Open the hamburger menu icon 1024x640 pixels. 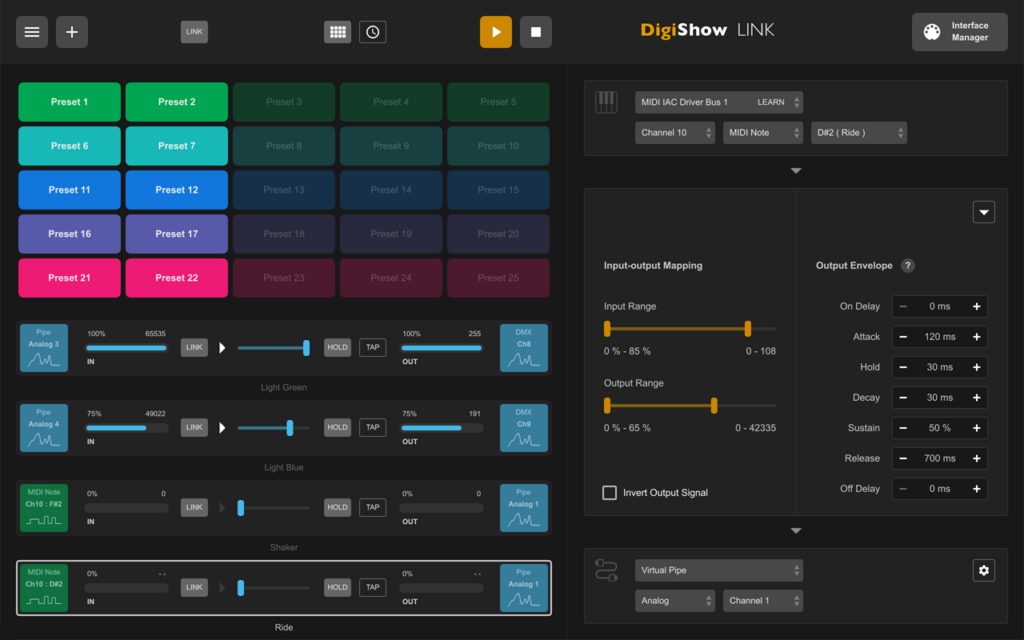tap(31, 31)
